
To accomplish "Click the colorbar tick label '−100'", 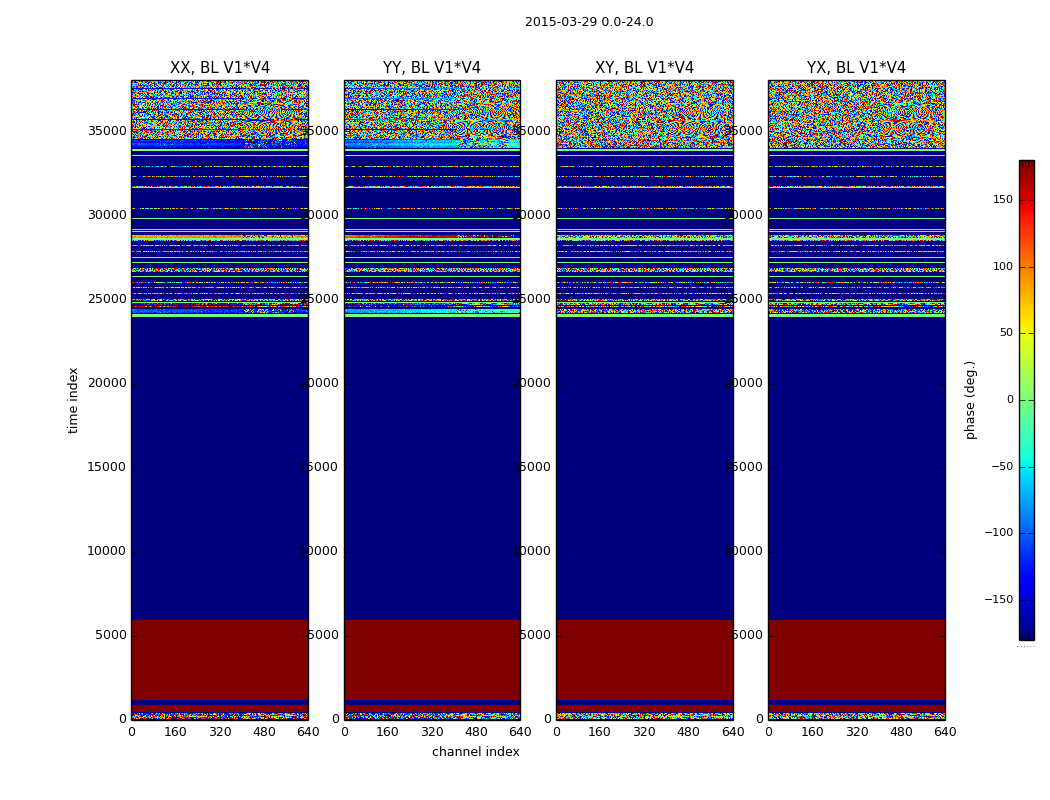I will 999,533.
